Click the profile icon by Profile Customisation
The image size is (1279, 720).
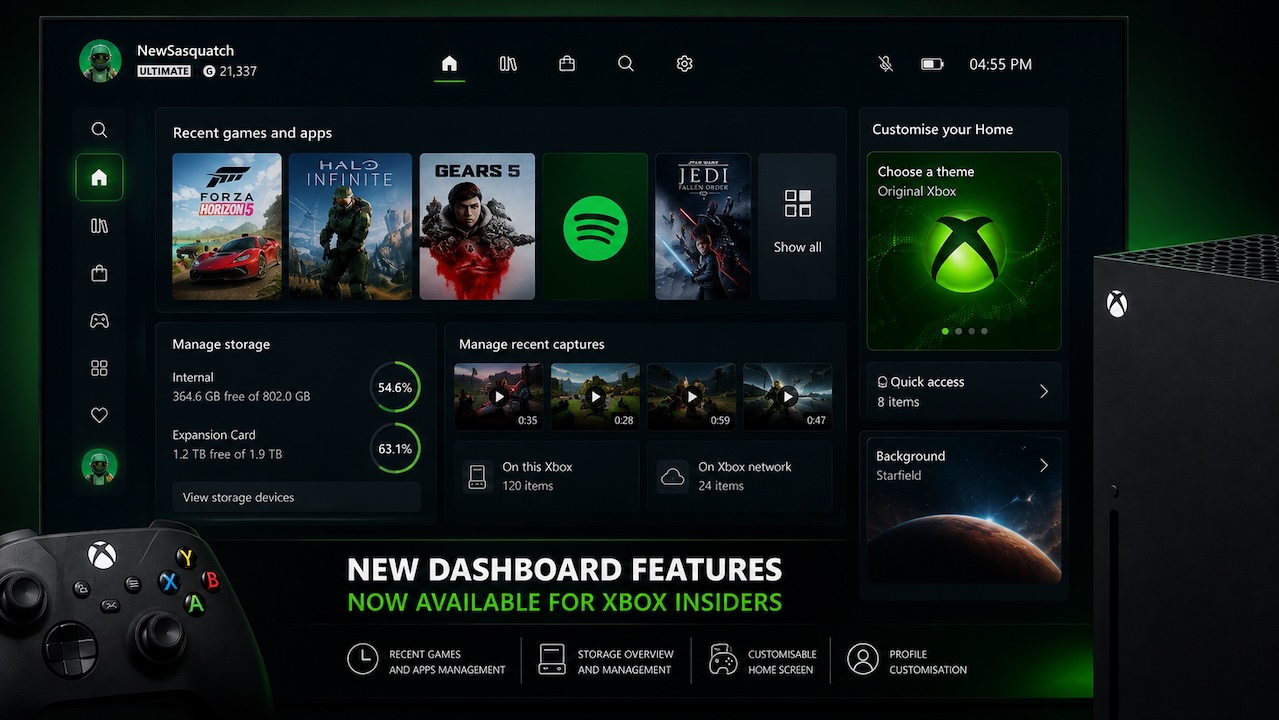862,659
